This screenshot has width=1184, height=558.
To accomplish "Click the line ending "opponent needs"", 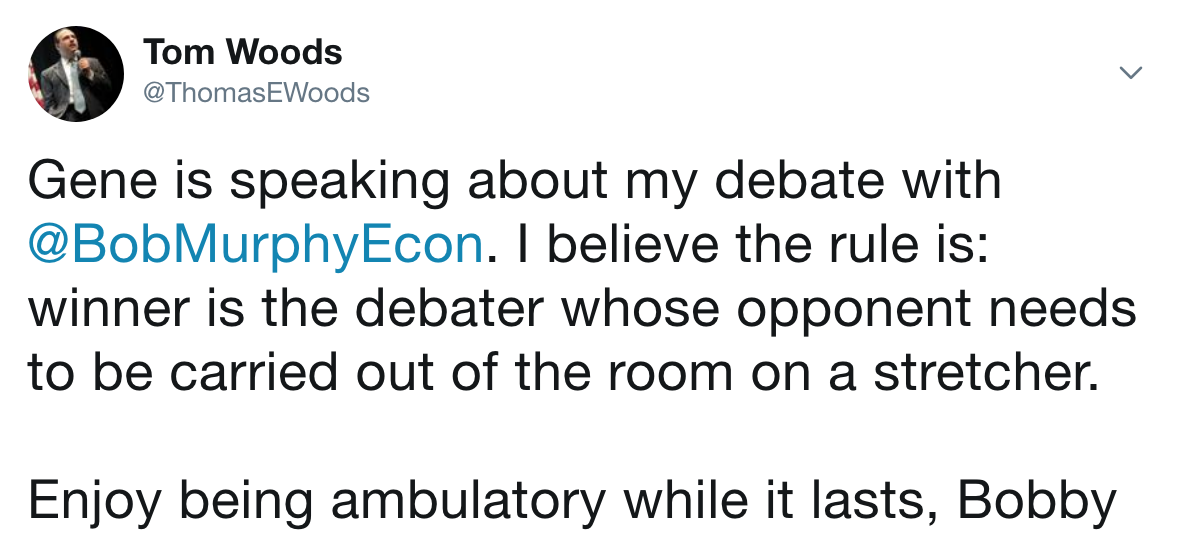I will click(x=582, y=309).
